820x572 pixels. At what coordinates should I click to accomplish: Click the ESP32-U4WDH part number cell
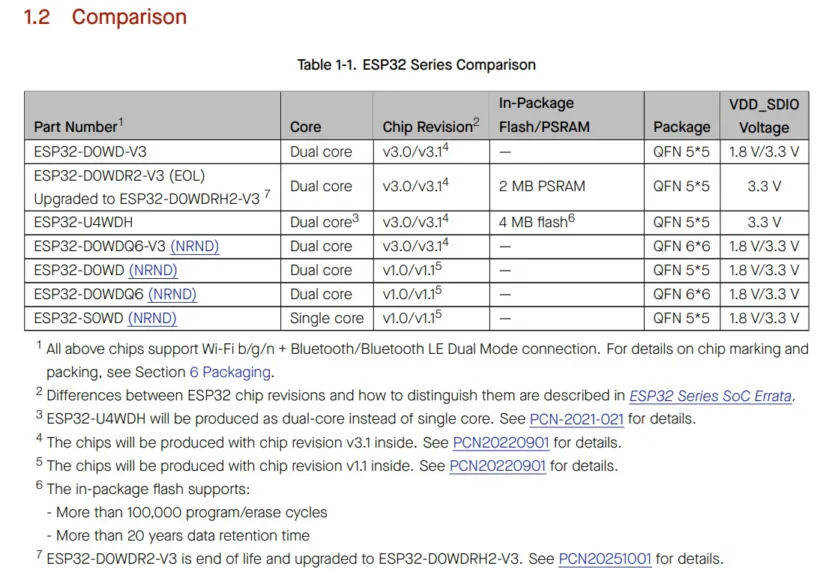tap(85, 222)
